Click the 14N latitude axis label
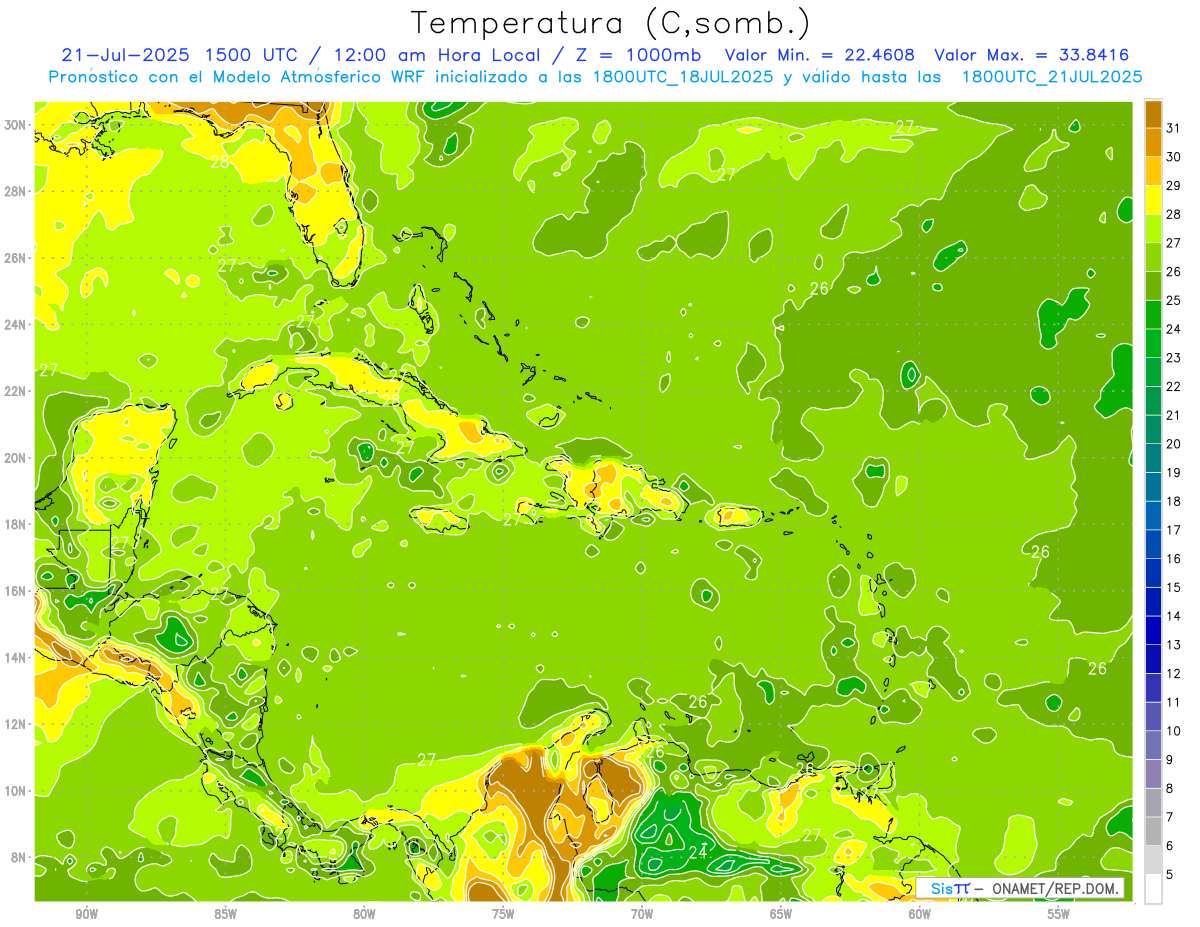Image resolution: width=1200 pixels, height=927 pixels. [17, 657]
